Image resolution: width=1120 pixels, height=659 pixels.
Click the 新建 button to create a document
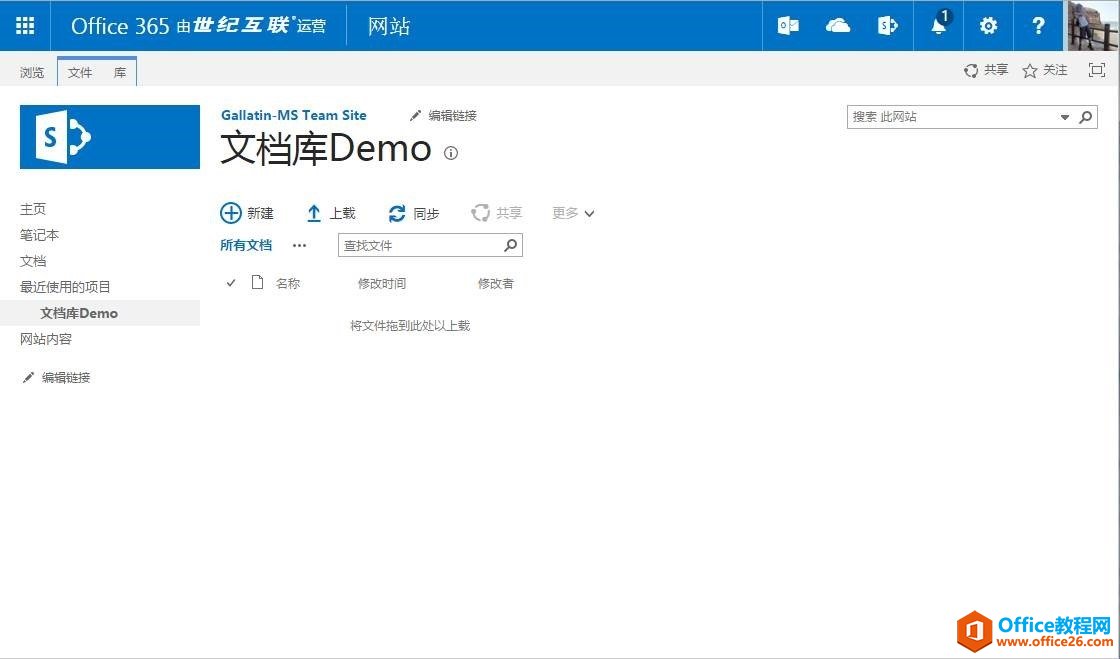click(x=247, y=213)
